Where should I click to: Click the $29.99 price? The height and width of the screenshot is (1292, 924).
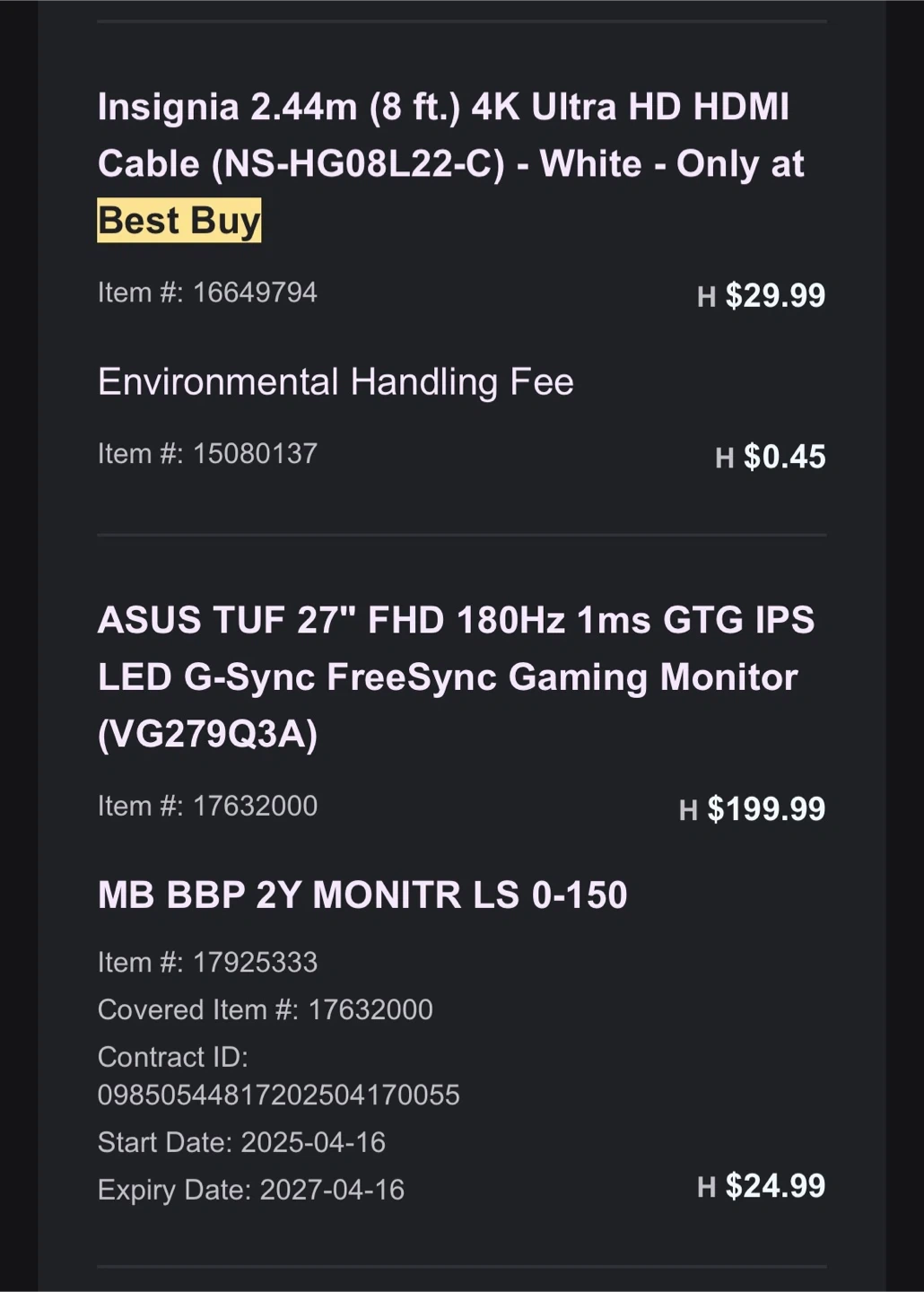point(775,295)
